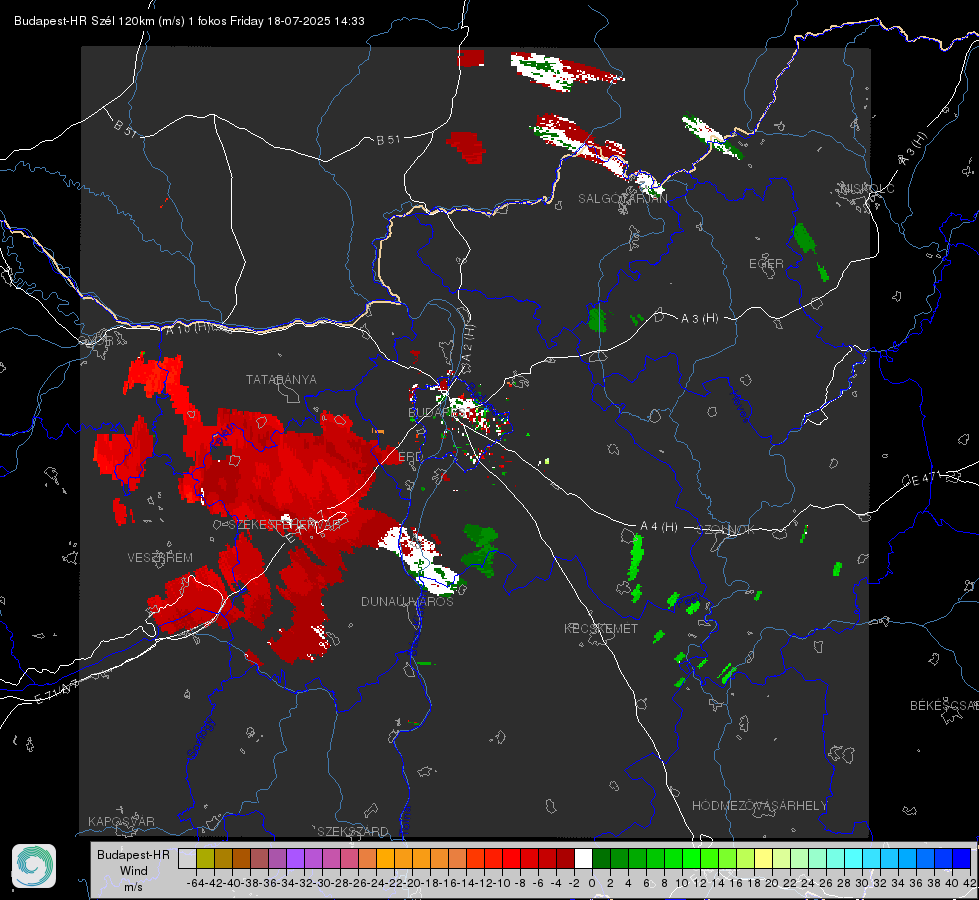Click the MISKOLC city label
979x900 pixels.
(867, 188)
